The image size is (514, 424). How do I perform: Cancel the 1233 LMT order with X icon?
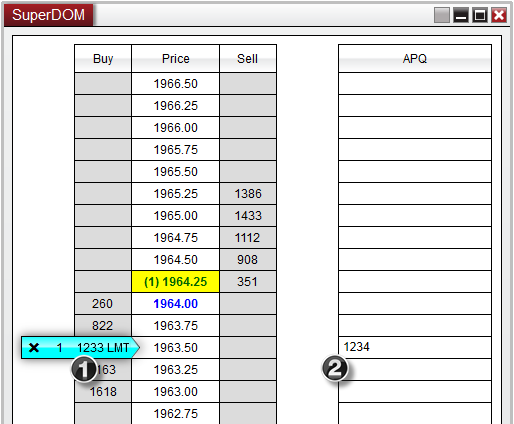tap(34, 348)
